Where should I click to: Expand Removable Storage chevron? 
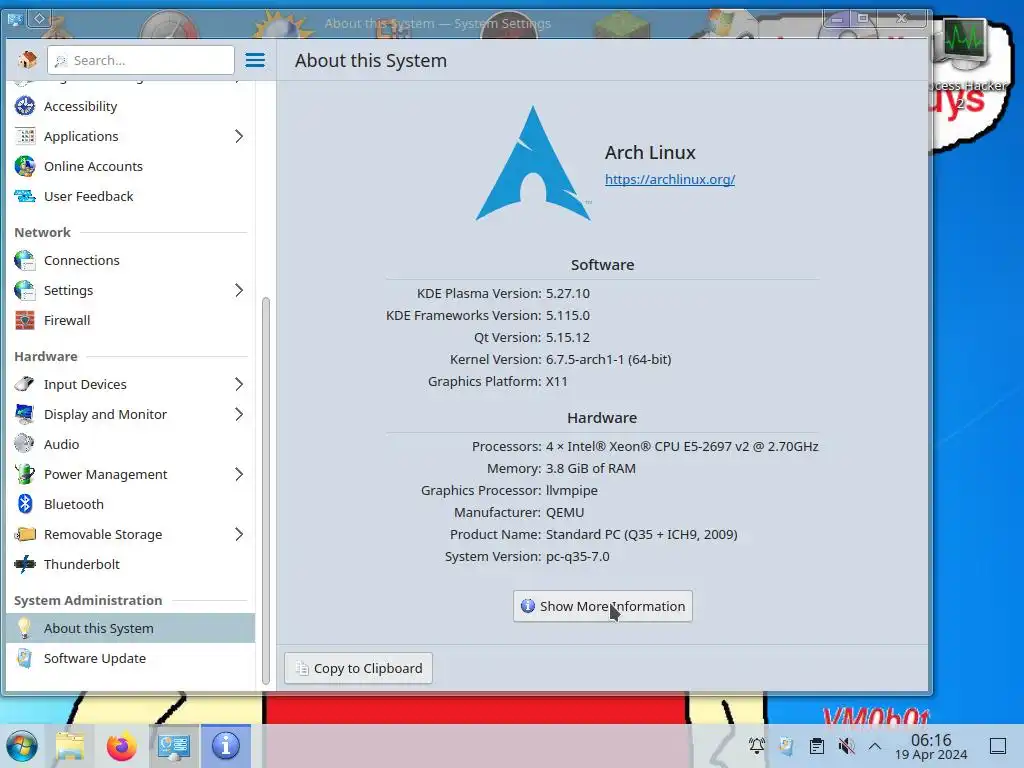pyautogui.click(x=239, y=534)
